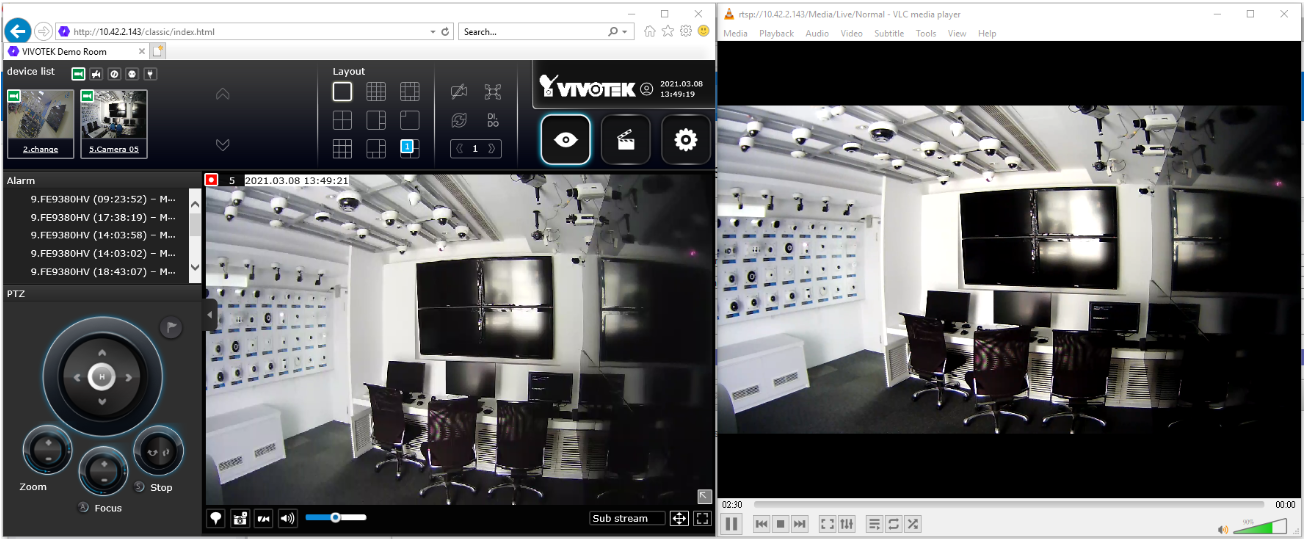Open VLC extended settings icon
The width and height of the screenshot is (1304, 541).
coord(847,524)
